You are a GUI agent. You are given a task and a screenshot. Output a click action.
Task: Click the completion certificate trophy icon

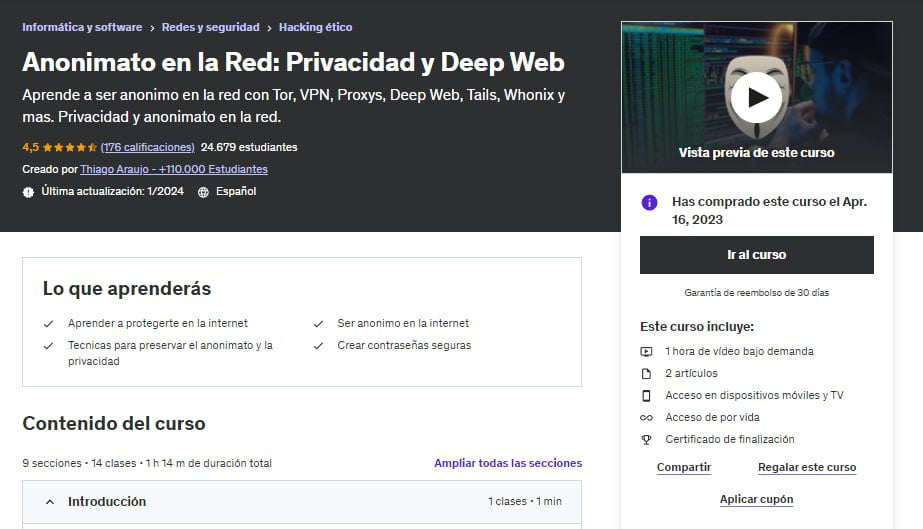coord(646,439)
